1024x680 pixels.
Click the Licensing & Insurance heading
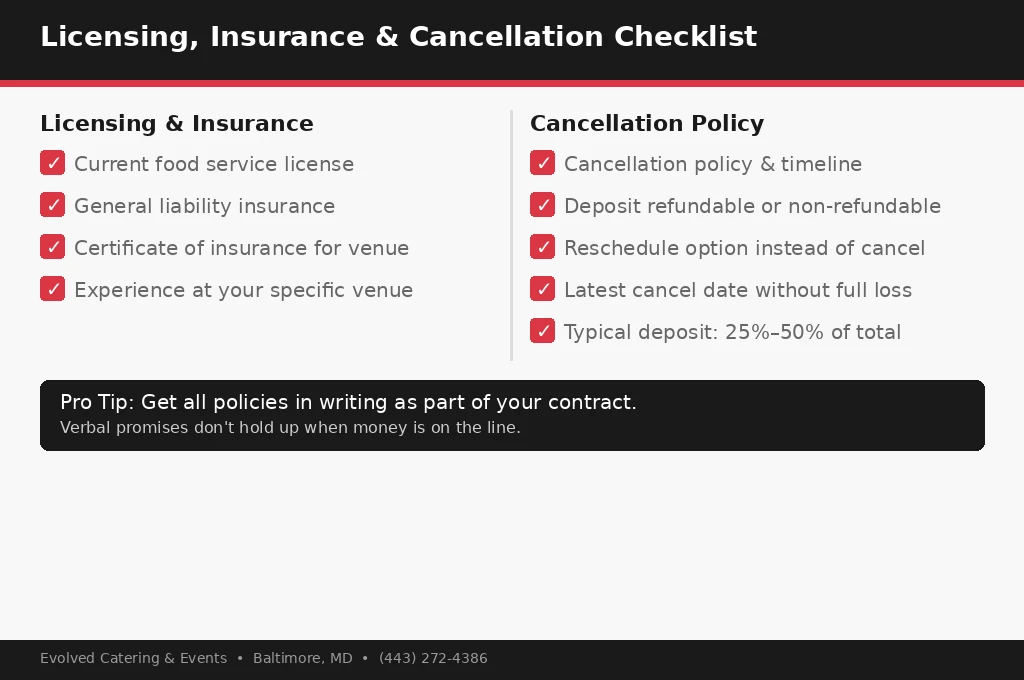pos(177,123)
